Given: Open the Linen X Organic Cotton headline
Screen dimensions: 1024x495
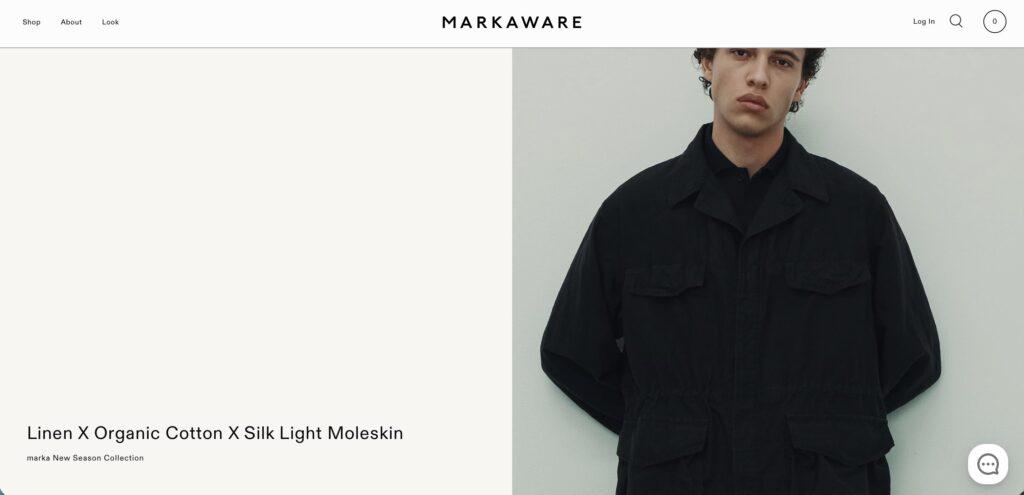Looking at the screenshot, I should point(215,434).
